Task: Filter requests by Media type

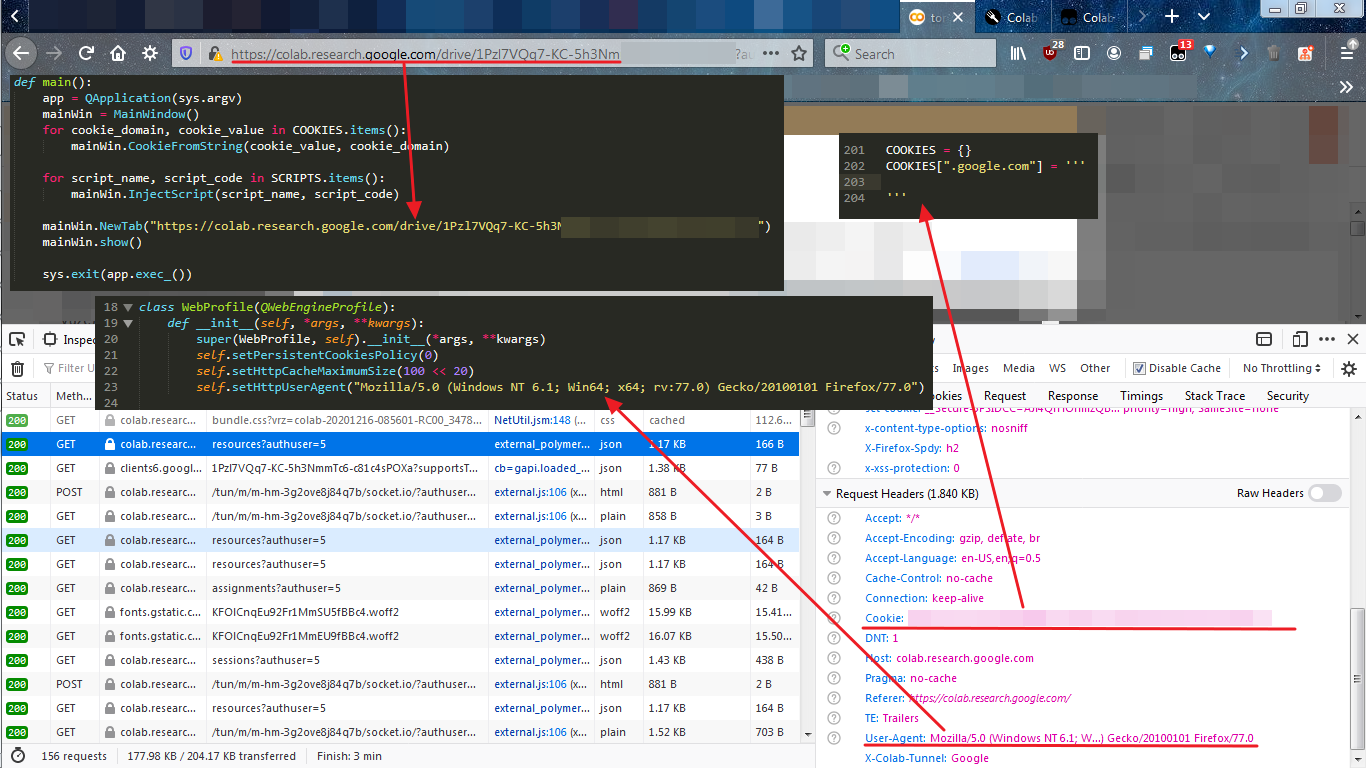Action: 1019,368
